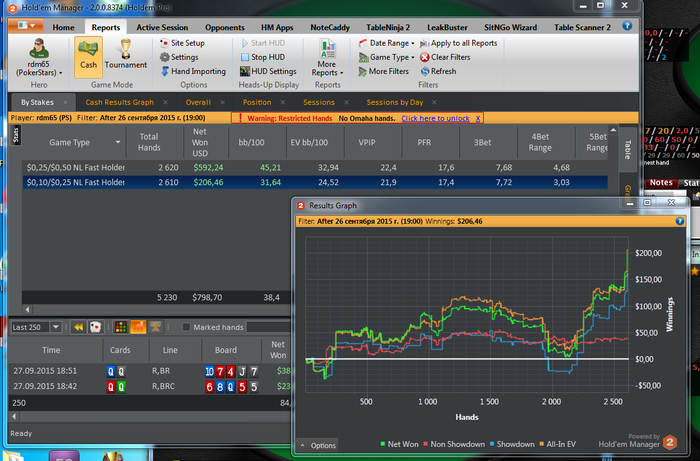The height and width of the screenshot is (461, 700).
Task: Open the Table Scanner 2 ribbon tab
Action: click(582, 27)
